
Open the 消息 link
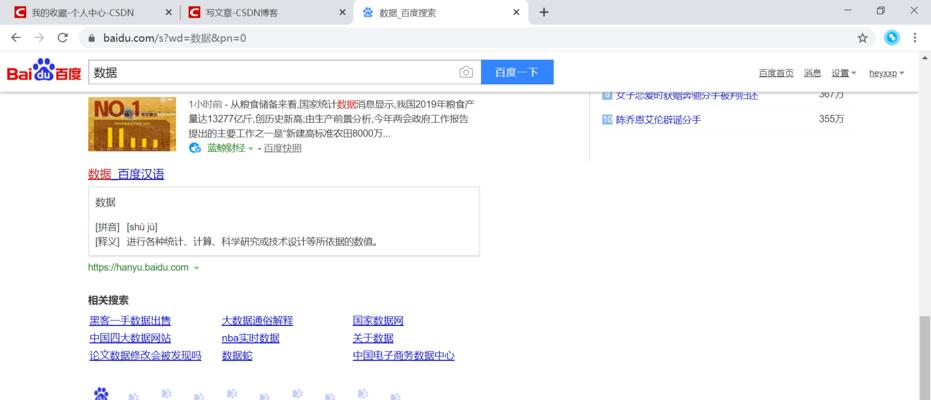click(812, 74)
